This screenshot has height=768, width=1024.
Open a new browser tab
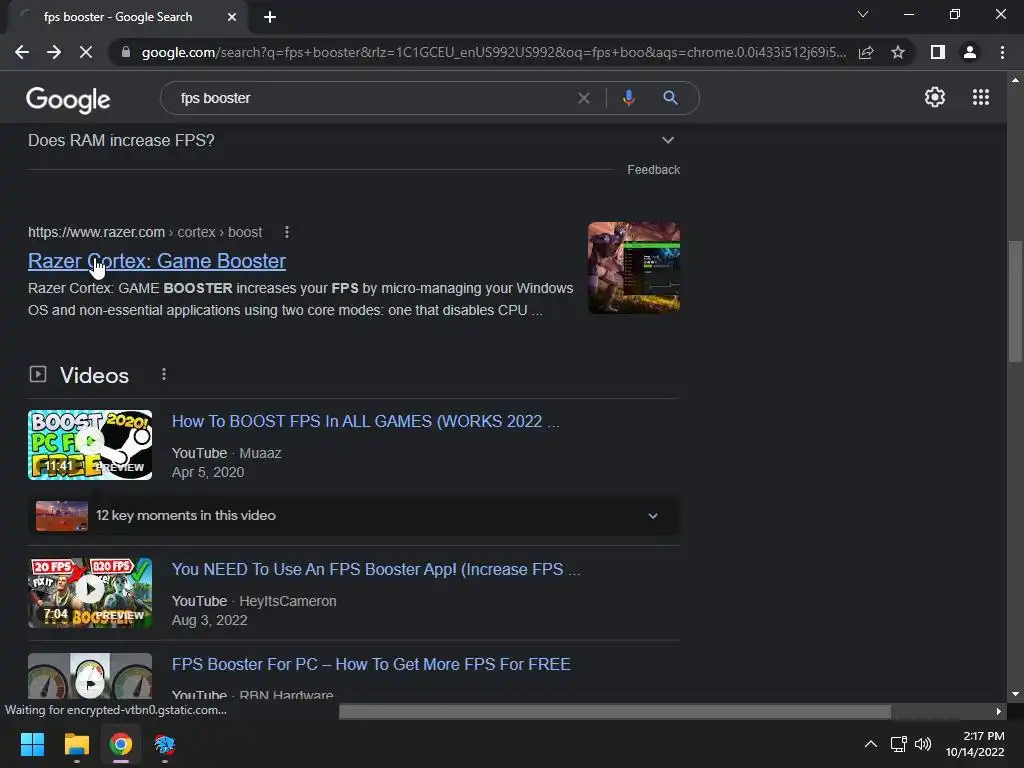pos(270,17)
